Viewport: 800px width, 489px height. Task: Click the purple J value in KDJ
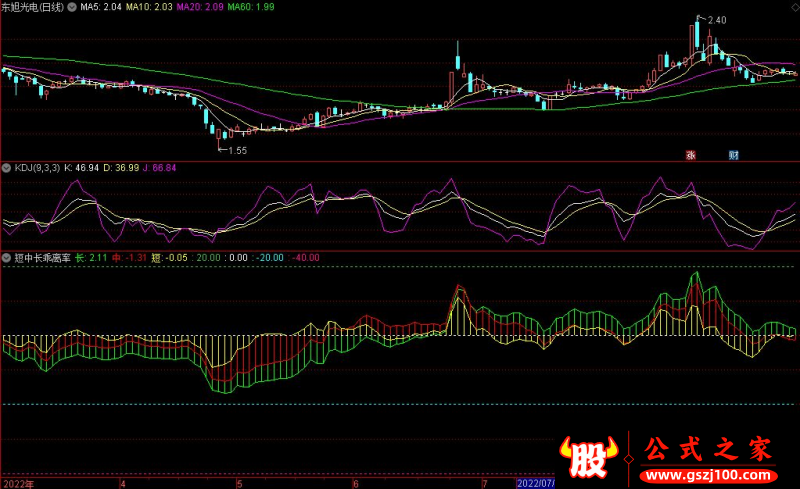point(157,168)
